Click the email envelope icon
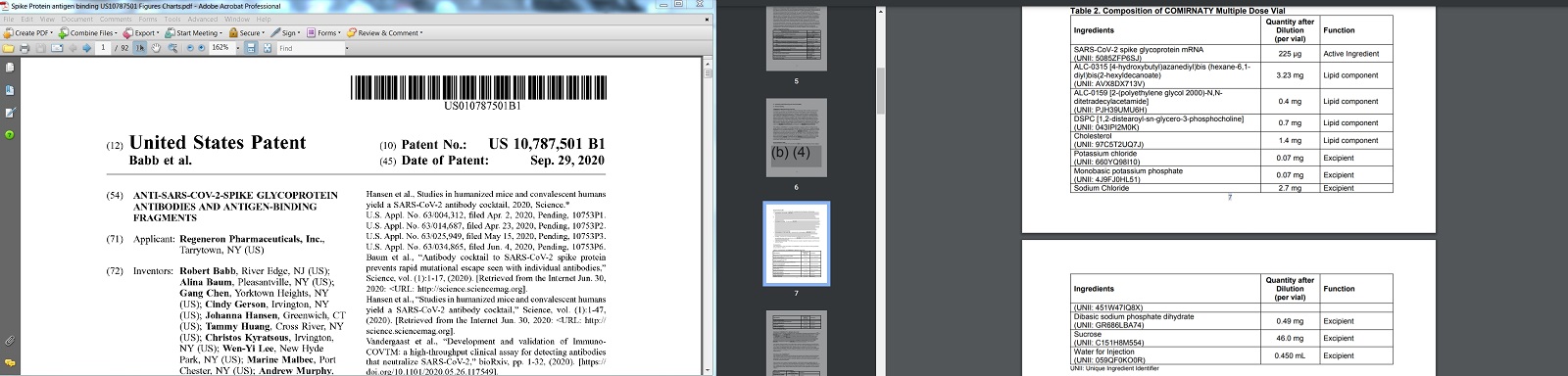The width and height of the screenshot is (1568, 376). (x=57, y=47)
